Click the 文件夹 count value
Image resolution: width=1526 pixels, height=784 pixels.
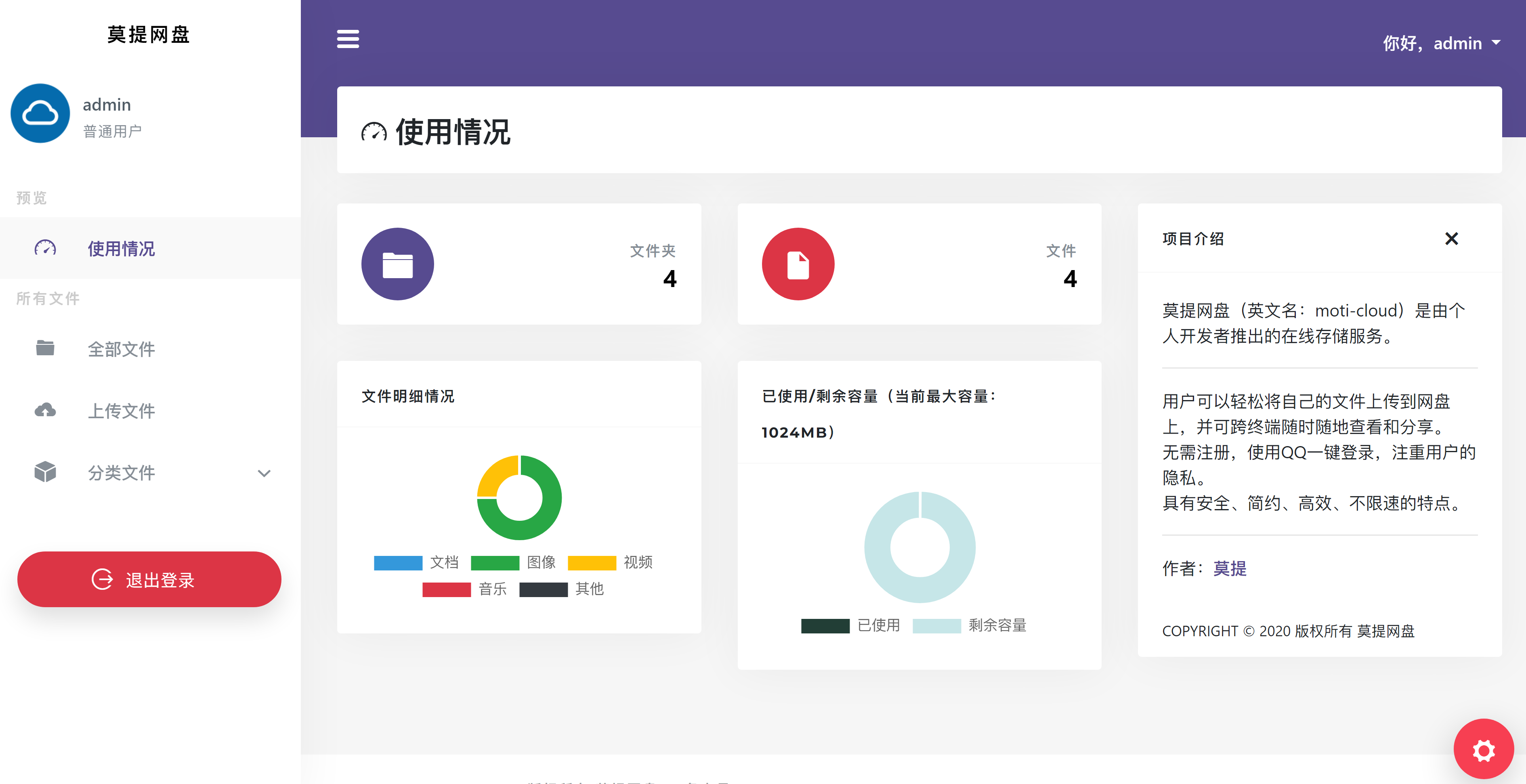pos(670,279)
